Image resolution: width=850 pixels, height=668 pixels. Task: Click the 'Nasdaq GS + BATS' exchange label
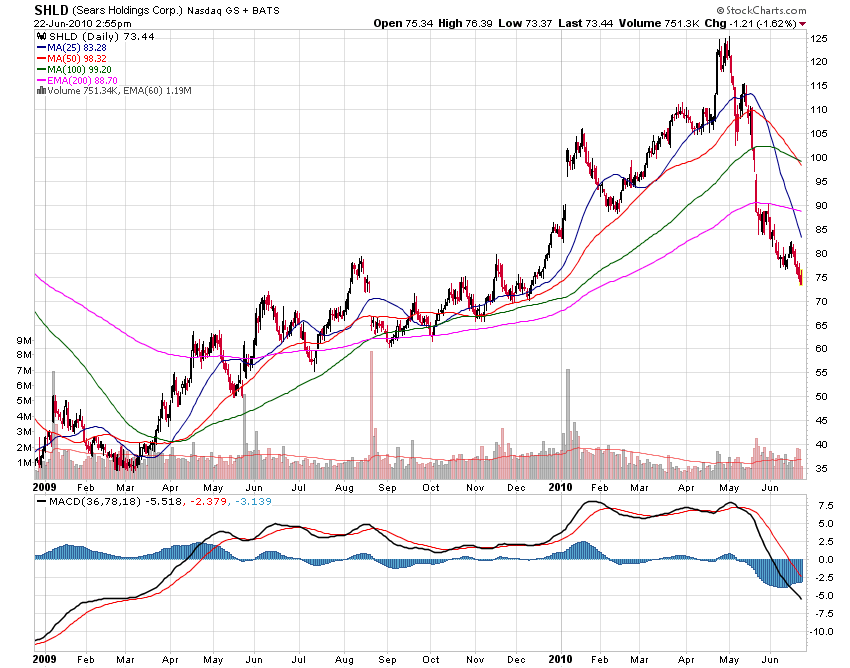[233, 11]
